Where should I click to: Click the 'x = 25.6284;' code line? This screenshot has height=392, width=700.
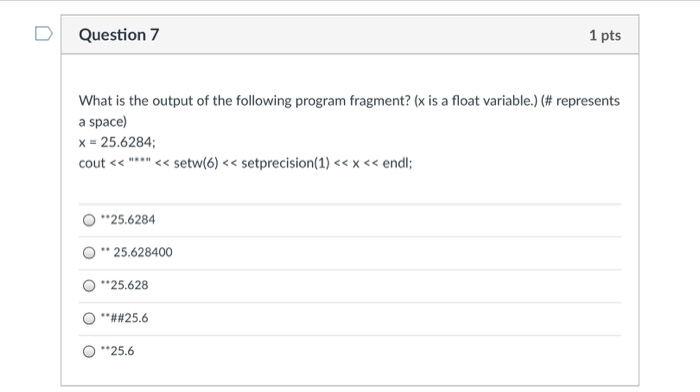click(117, 142)
